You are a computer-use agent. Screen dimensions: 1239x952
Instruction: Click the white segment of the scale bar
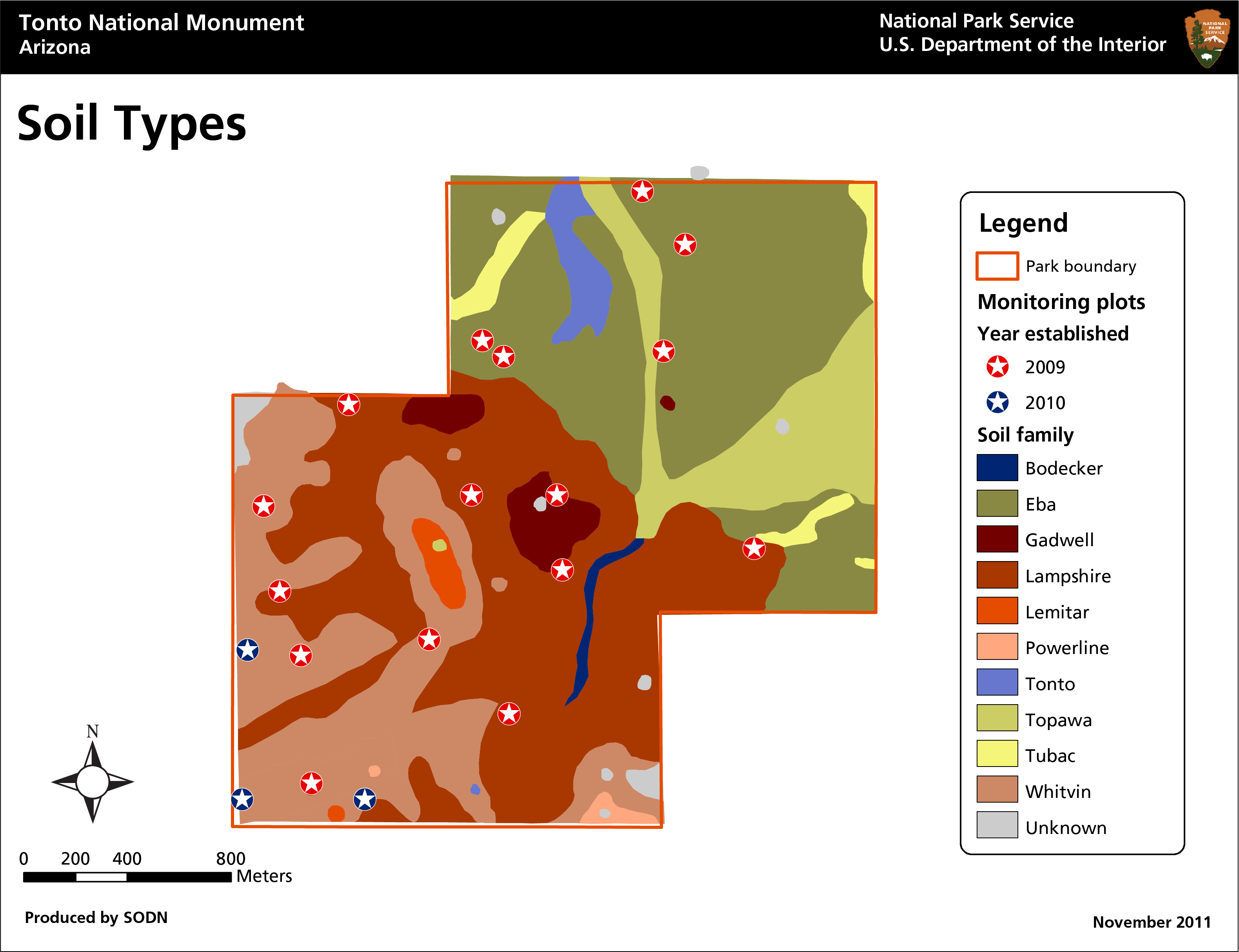101,877
